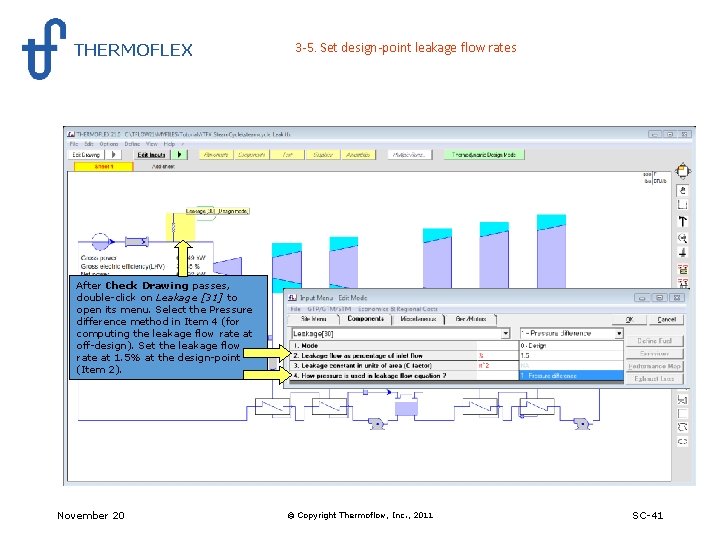720x540 pixels.
Task: Open the Pressure difference dropdown arrow
Action: point(619,333)
